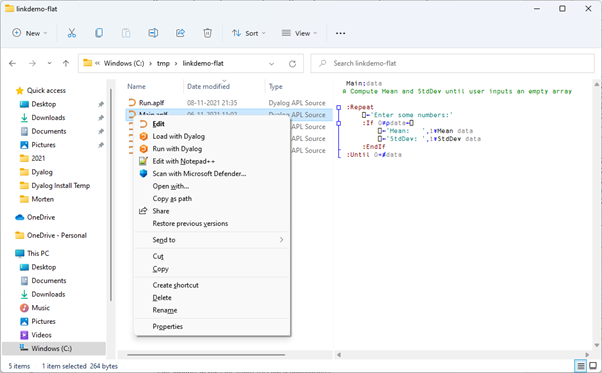Image resolution: width=602 pixels, height=373 pixels.
Task: Expand the Send to submenu
Action: (212, 240)
